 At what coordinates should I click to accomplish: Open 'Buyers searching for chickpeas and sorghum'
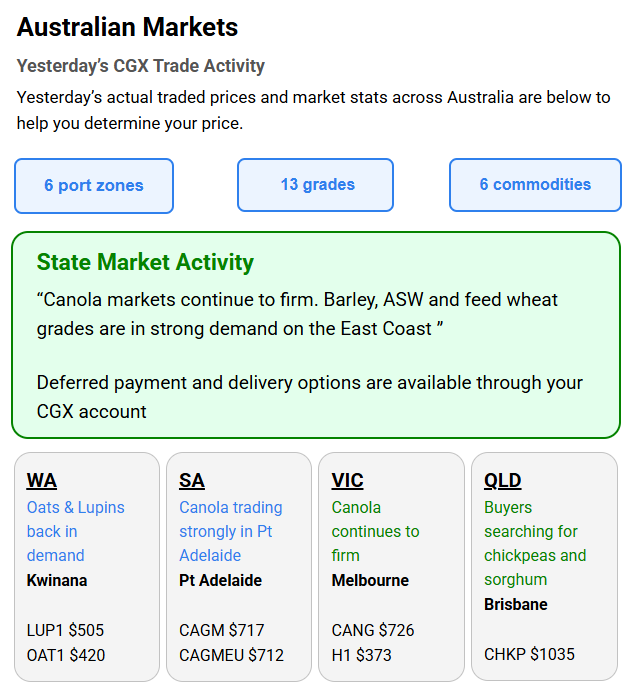tap(534, 543)
